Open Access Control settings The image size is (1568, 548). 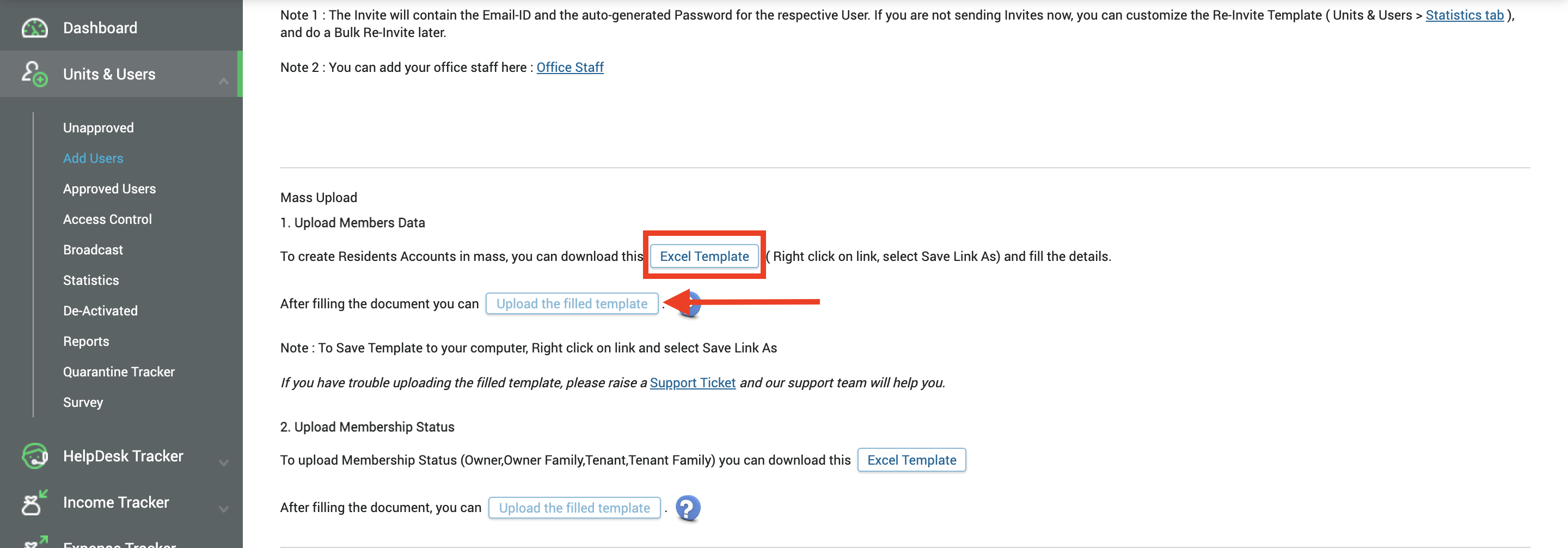[108, 219]
